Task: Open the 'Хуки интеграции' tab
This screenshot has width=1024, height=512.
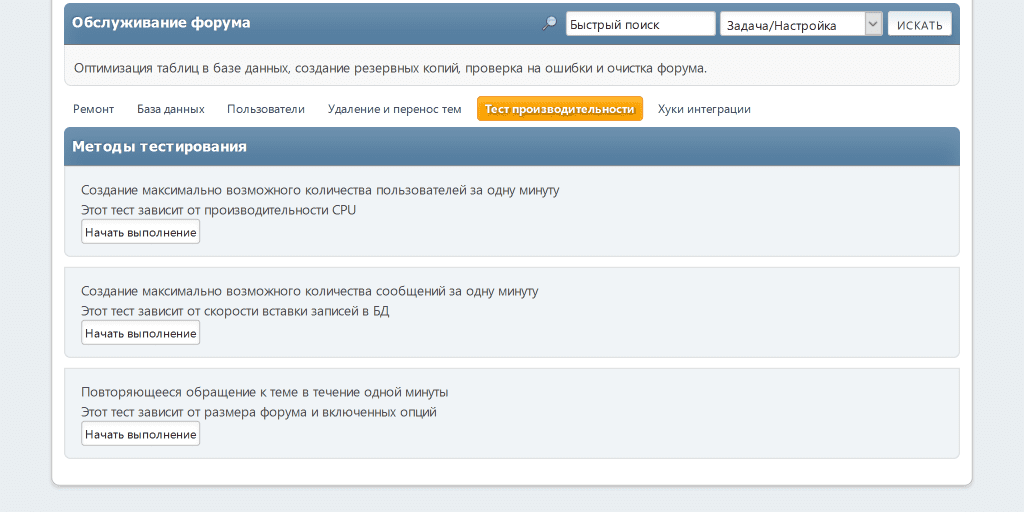Action: pyautogui.click(x=704, y=109)
